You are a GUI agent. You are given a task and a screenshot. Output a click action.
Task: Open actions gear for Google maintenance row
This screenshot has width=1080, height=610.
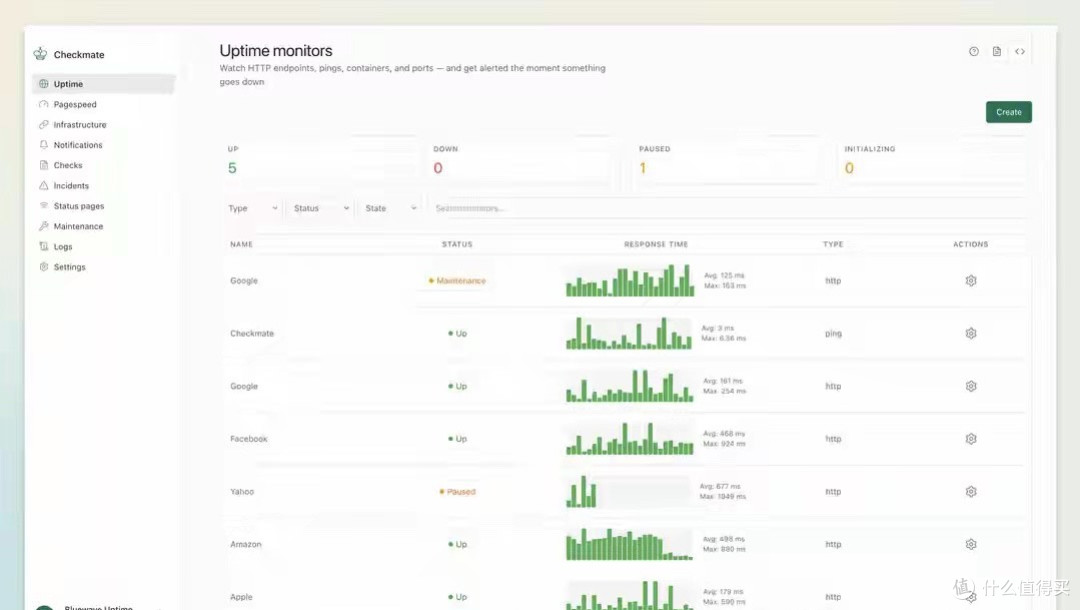(970, 281)
